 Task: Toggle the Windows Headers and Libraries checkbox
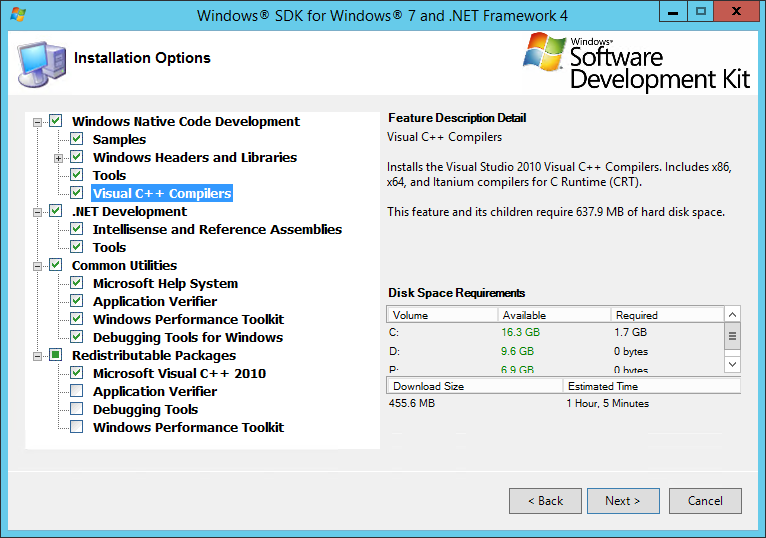tap(77, 157)
